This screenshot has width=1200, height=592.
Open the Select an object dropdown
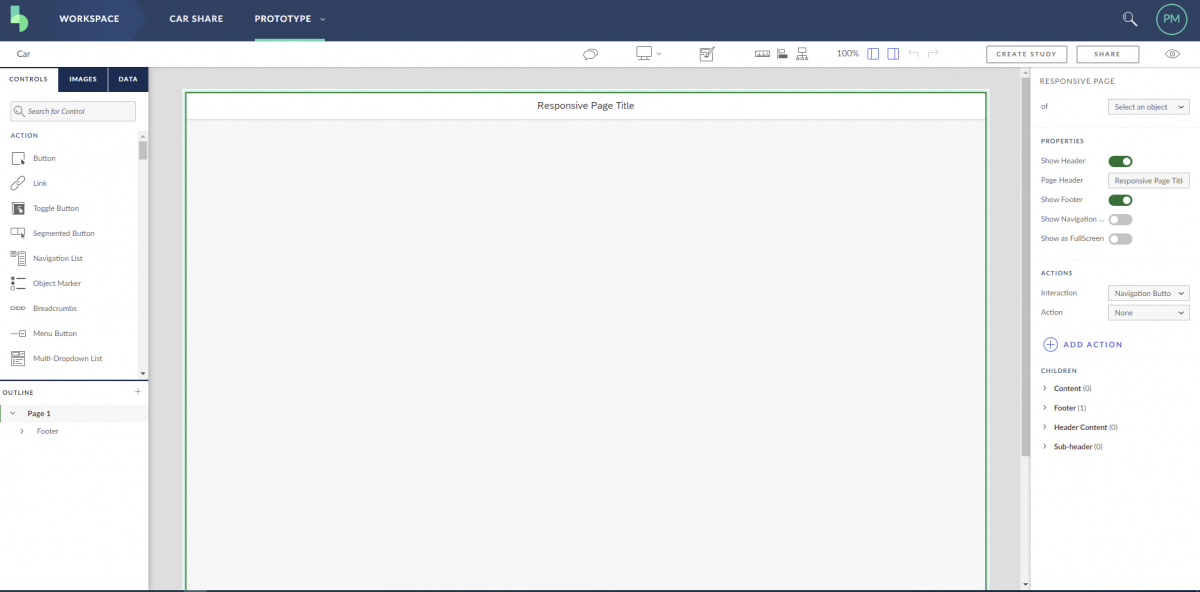1148,107
